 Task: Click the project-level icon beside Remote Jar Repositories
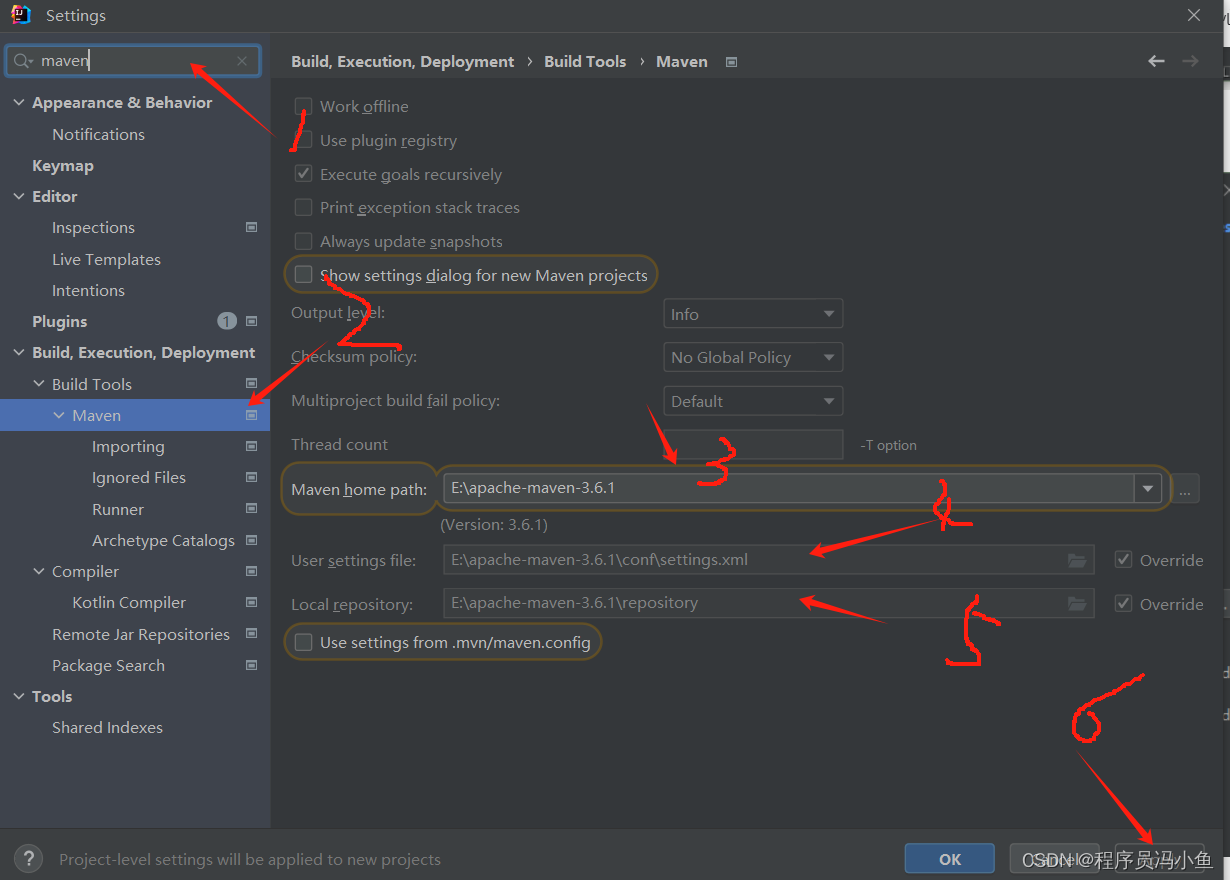click(x=251, y=634)
